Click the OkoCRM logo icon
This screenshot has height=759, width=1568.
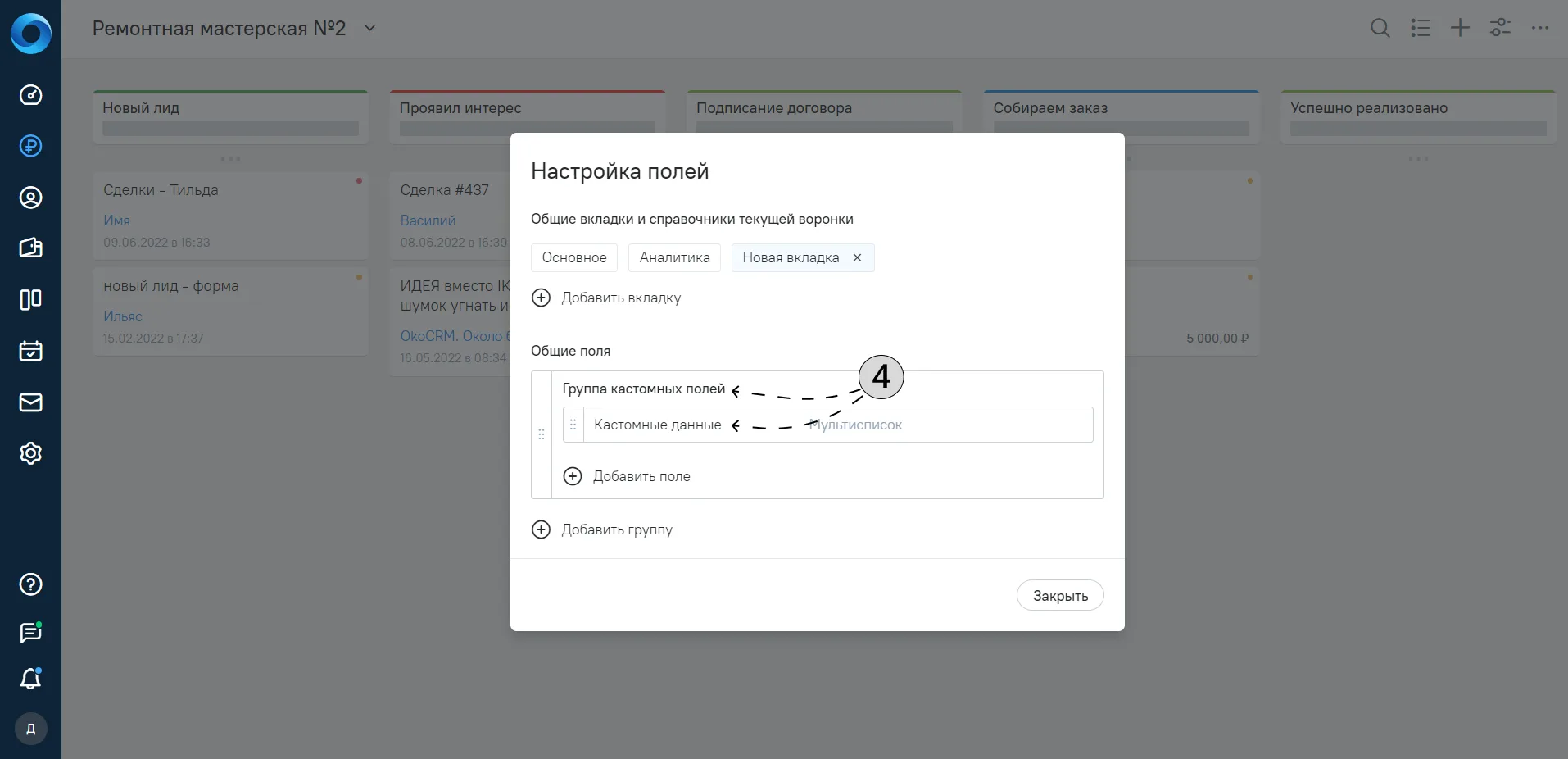coord(30,34)
